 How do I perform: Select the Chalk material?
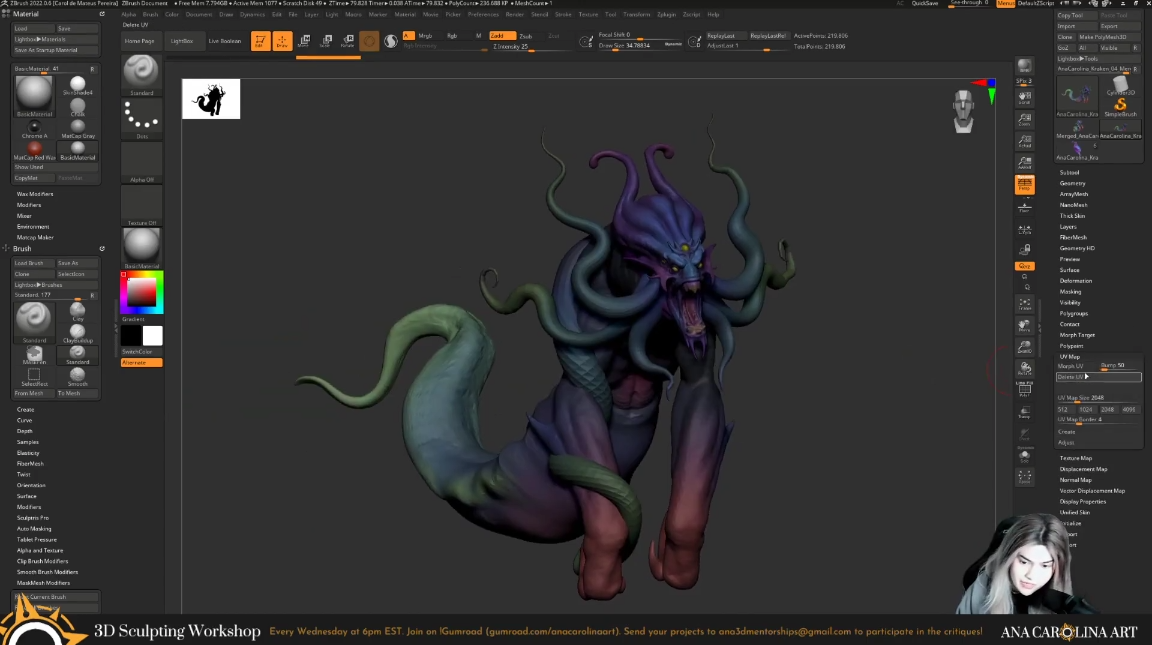[77, 107]
